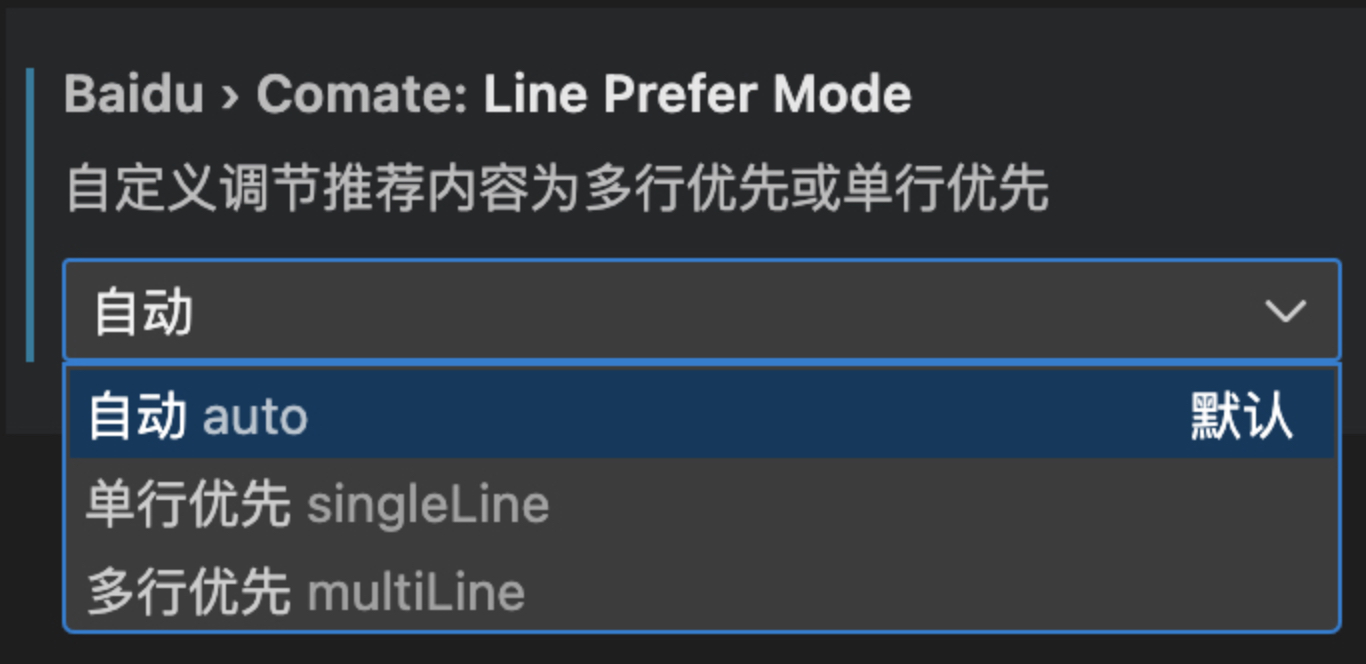The height and width of the screenshot is (664, 1366).
Task: Click the gray multiLine value text
Action: click(x=416, y=592)
